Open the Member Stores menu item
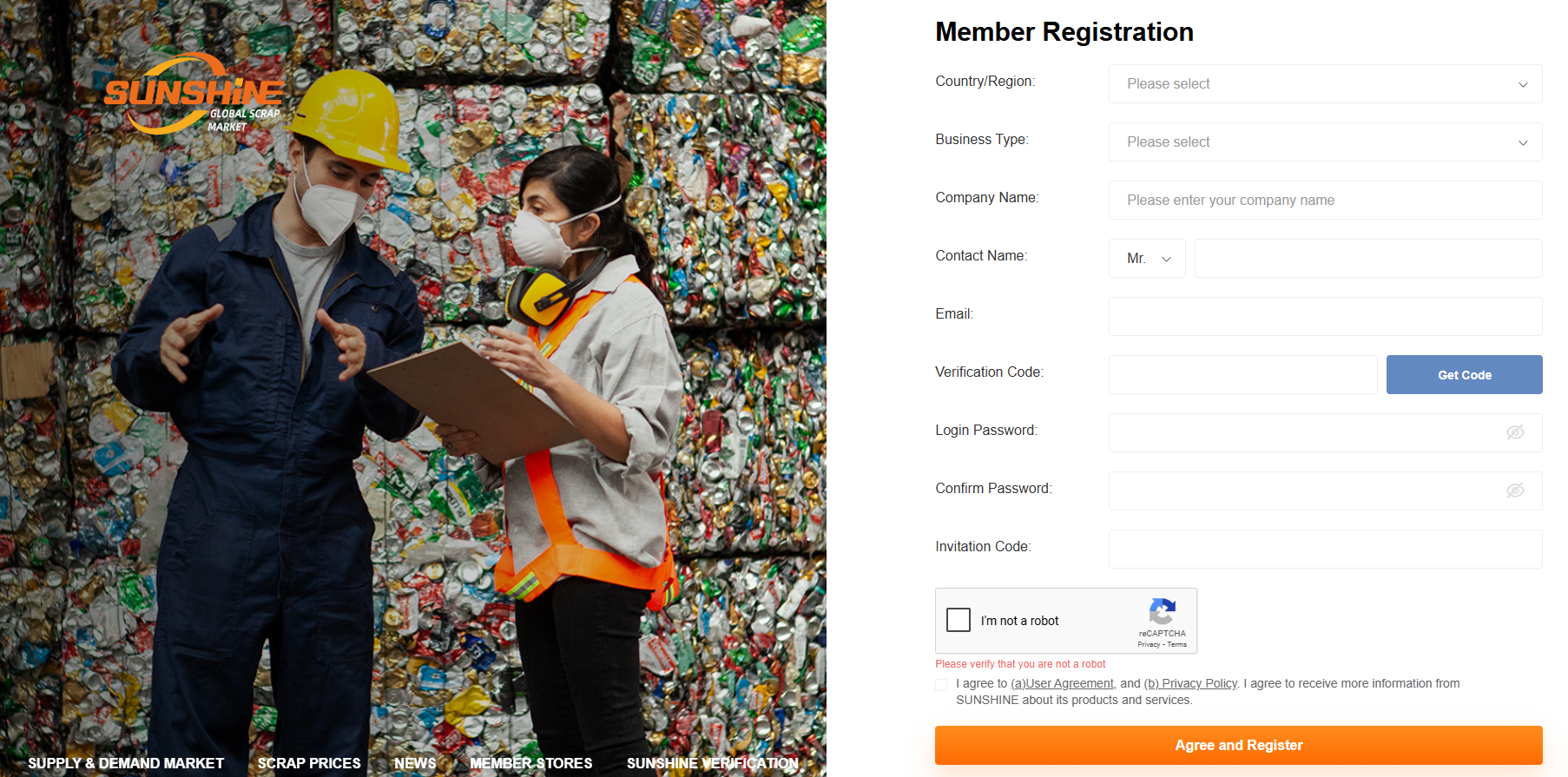 531,763
